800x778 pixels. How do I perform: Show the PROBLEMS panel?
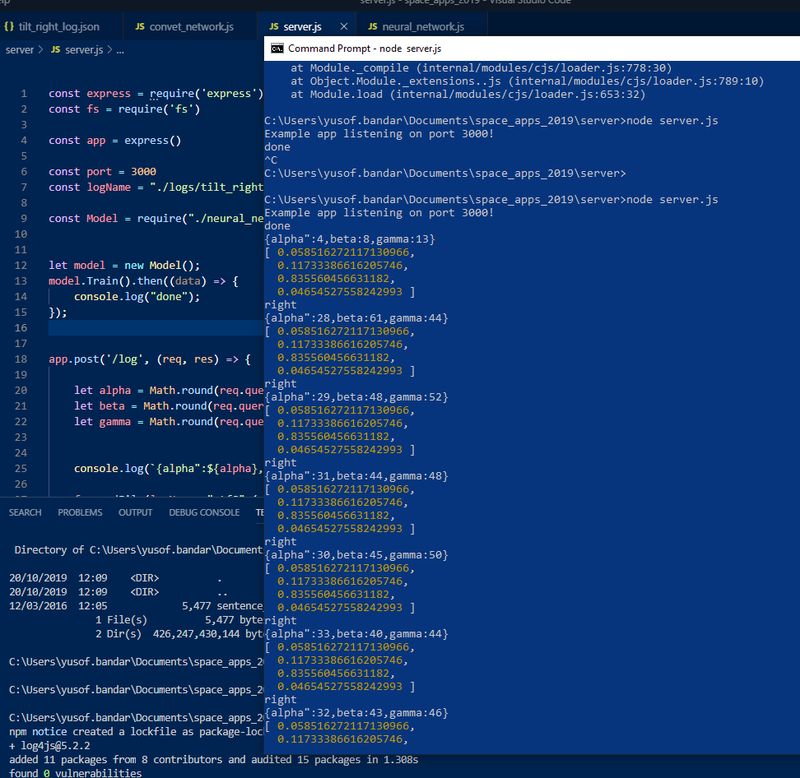click(x=80, y=512)
